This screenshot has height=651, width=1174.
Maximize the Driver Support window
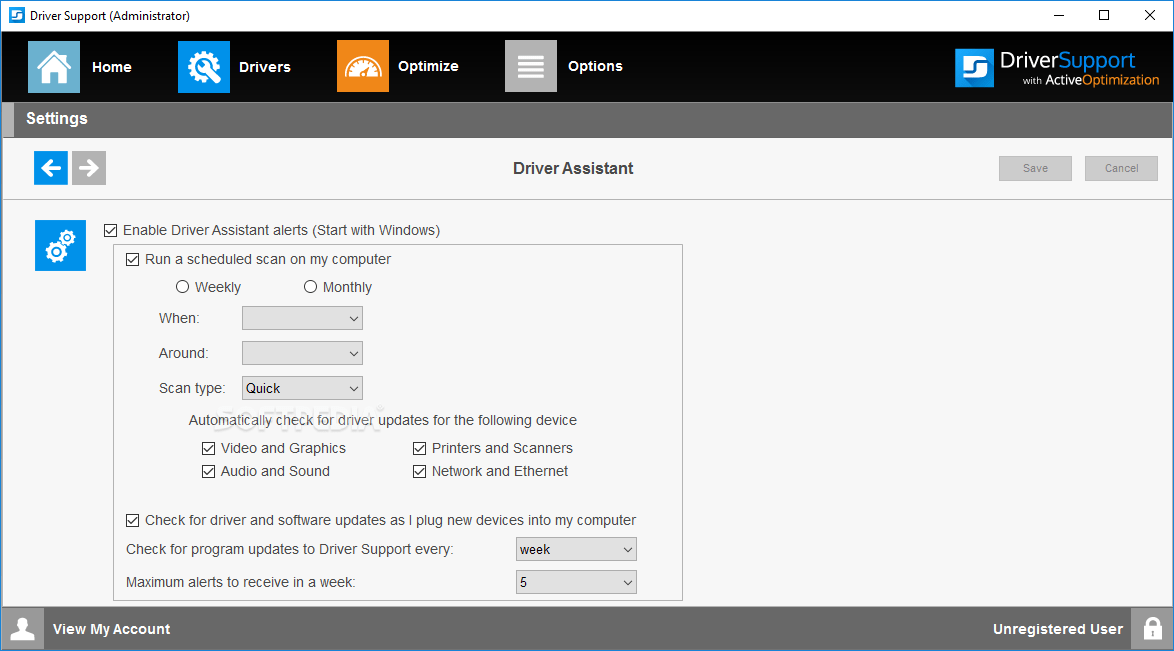[x=1104, y=15]
